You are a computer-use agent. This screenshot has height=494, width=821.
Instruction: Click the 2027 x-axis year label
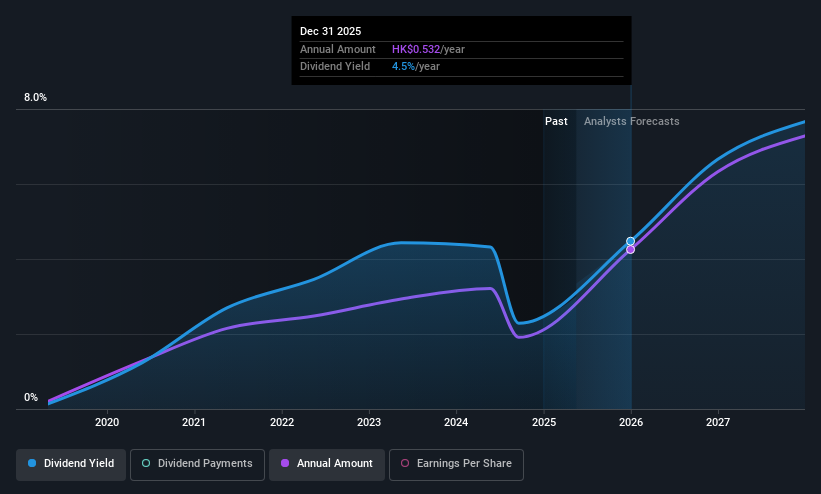(x=717, y=422)
